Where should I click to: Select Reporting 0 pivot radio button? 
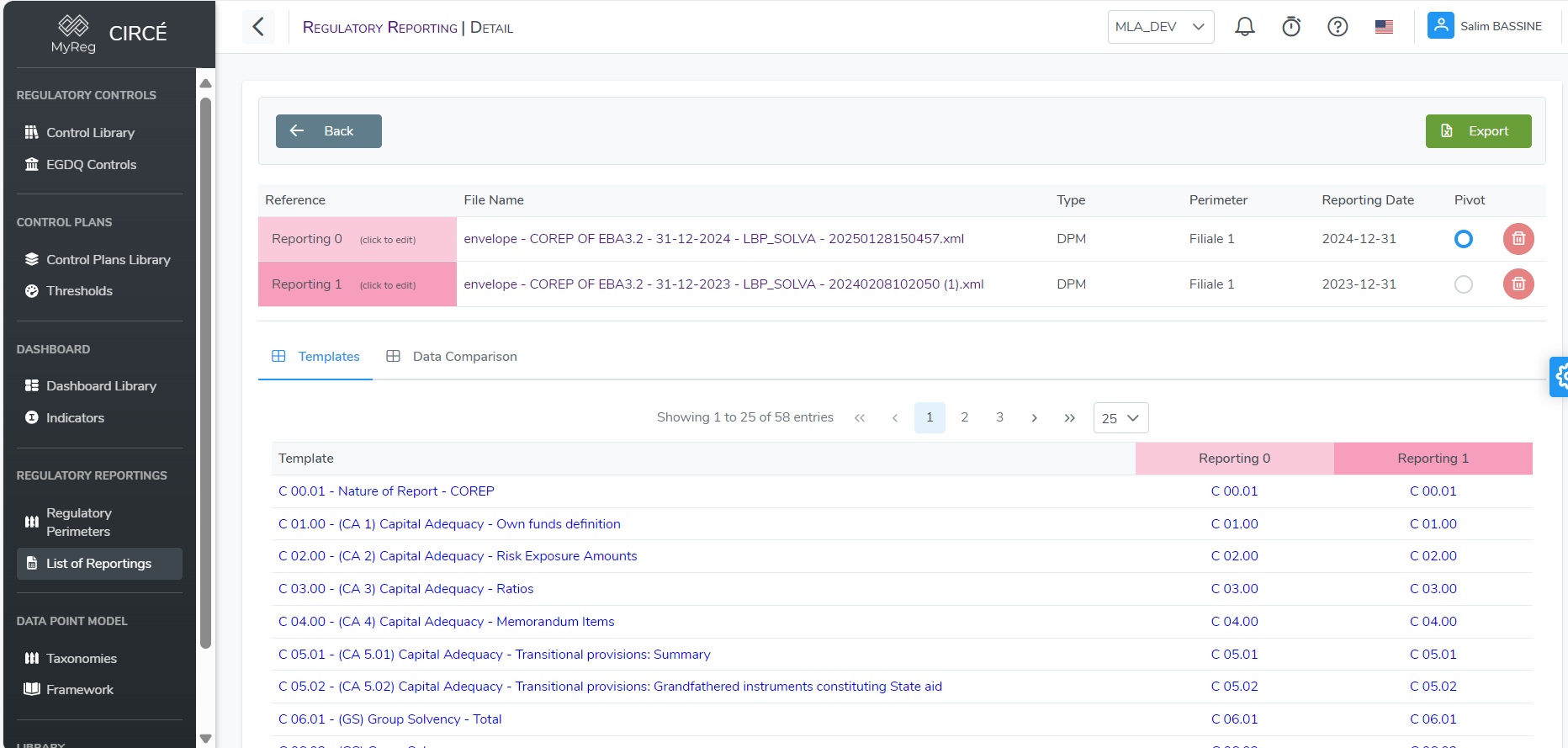pyautogui.click(x=1464, y=239)
